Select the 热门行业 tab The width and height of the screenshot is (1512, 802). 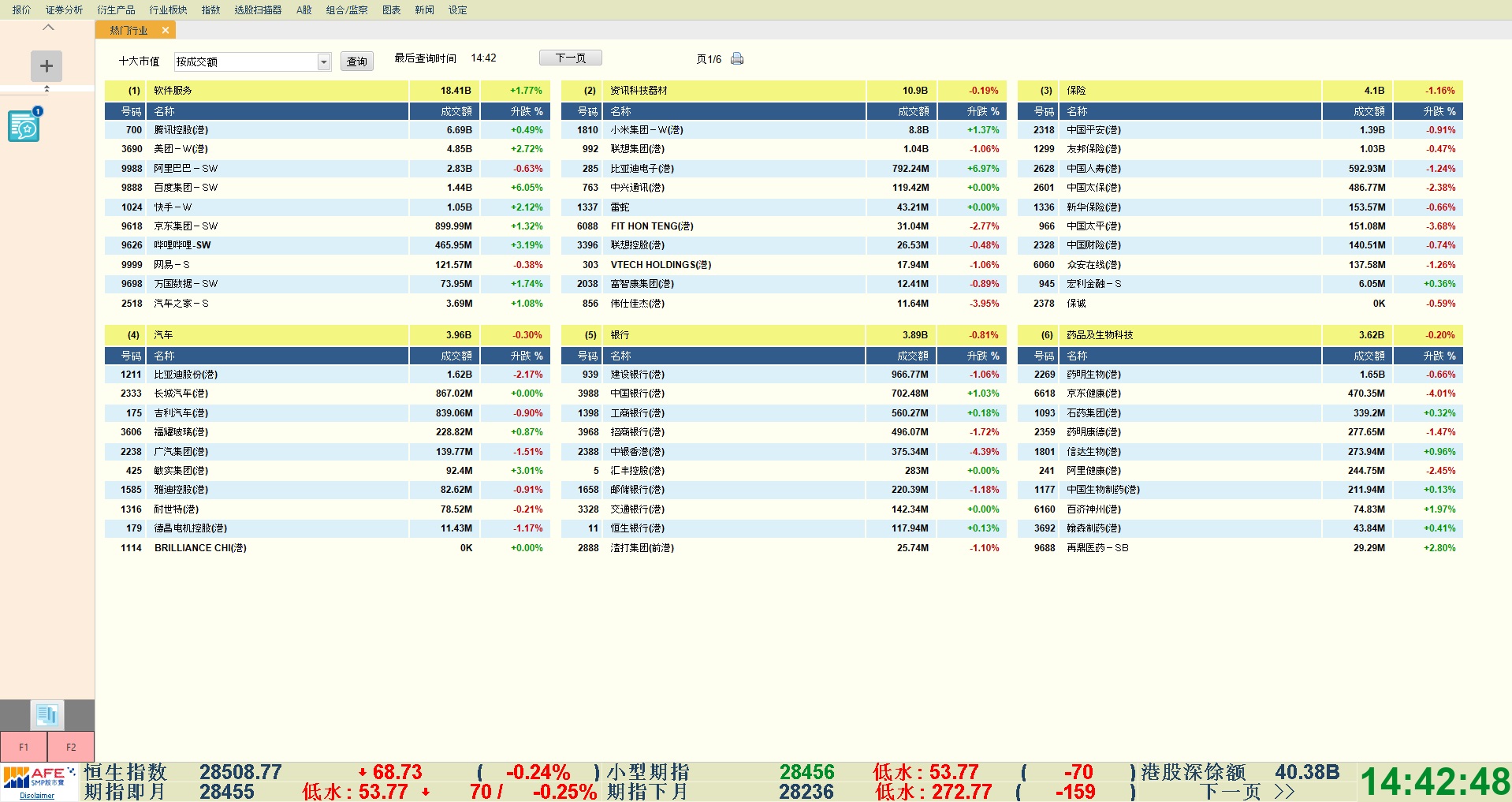(128, 30)
